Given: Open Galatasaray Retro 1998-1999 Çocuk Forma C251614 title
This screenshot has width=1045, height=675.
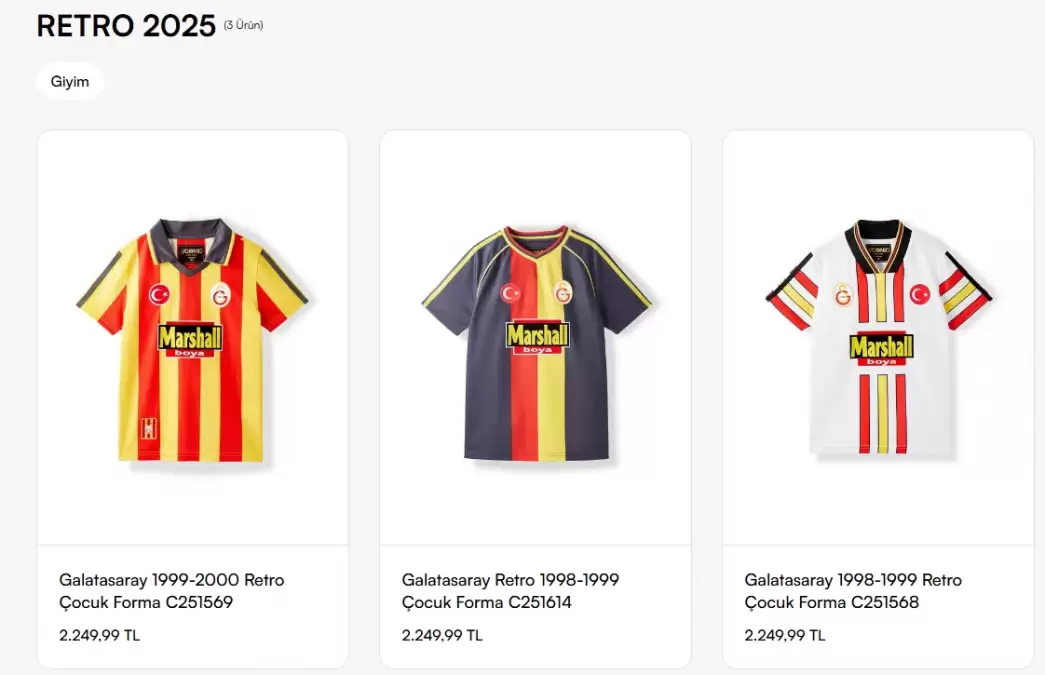Looking at the screenshot, I should 510,591.
